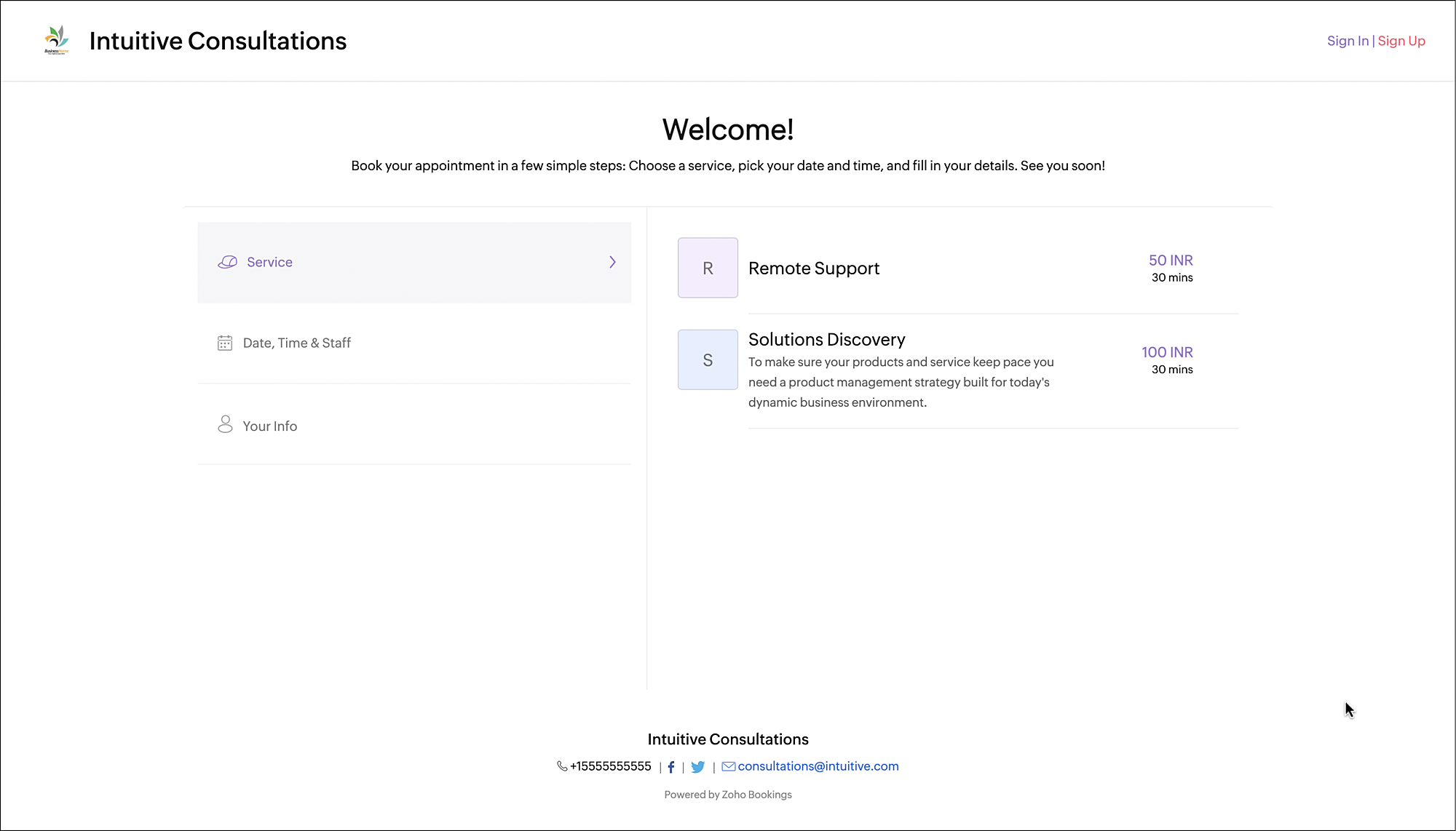1456x831 pixels.
Task: Click the Sign In link
Action: click(1348, 41)
